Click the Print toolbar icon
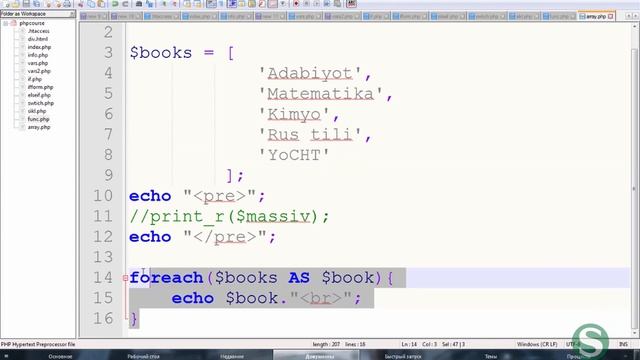640x360 pixels. (67, 4)
